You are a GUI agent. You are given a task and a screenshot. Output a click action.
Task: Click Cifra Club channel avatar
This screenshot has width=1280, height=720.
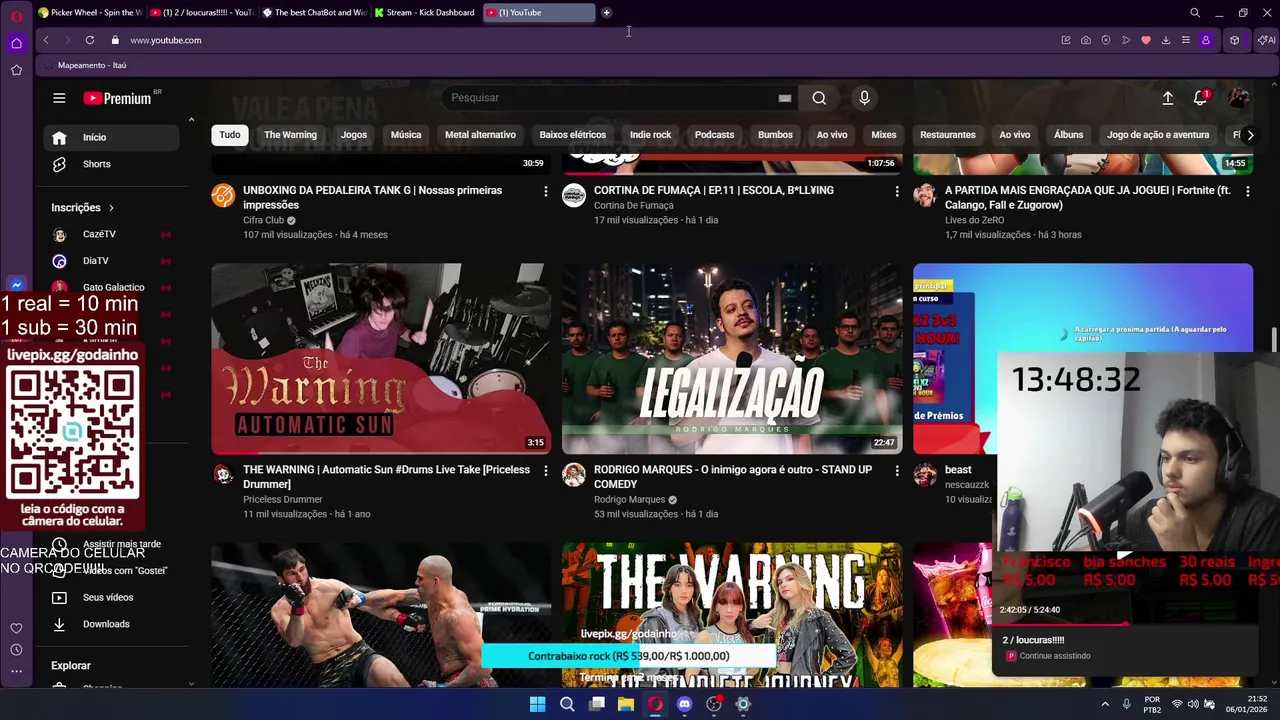(223, 195)
